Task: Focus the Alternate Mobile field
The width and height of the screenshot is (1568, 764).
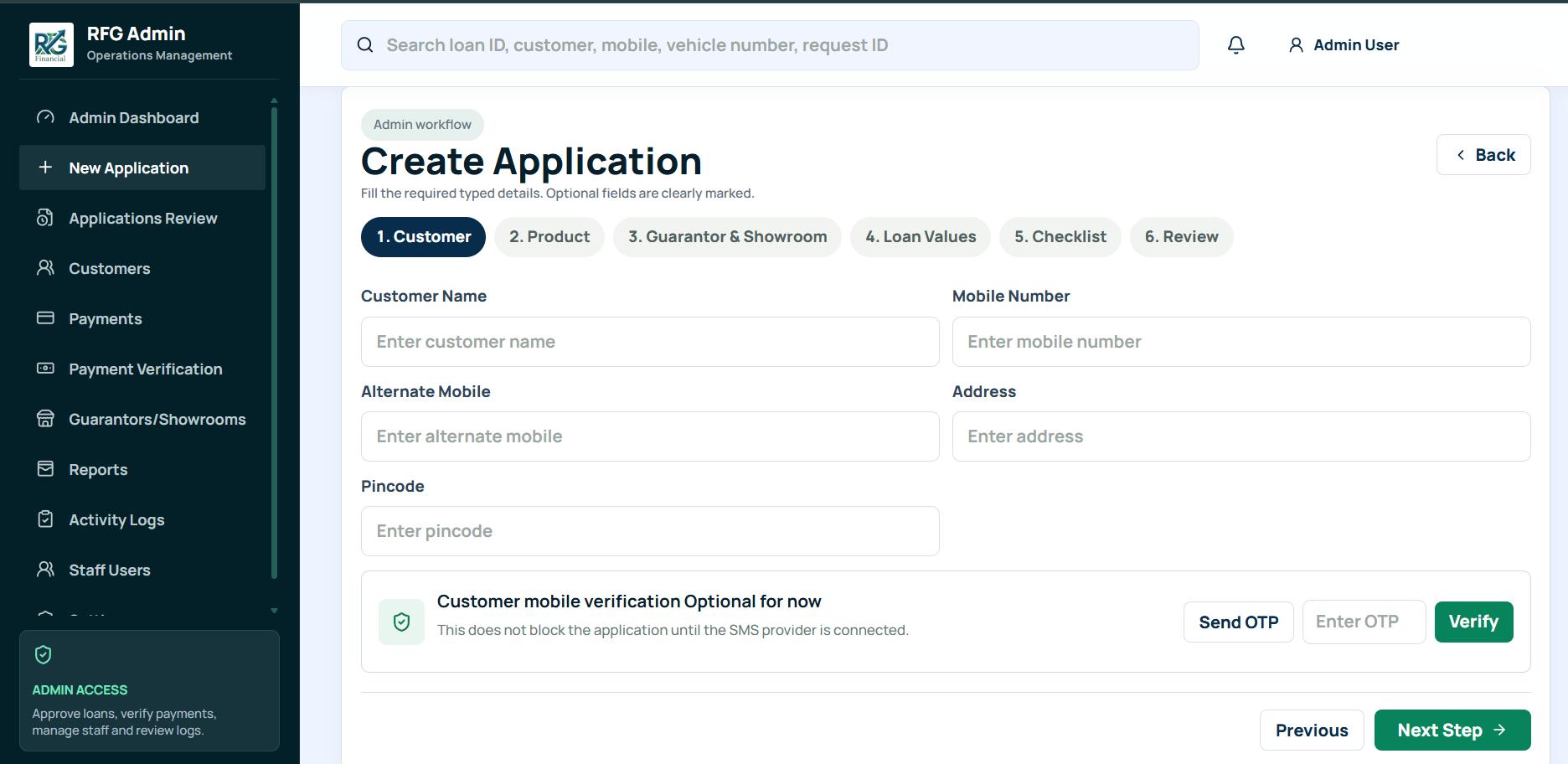Action: click(650, 436)
